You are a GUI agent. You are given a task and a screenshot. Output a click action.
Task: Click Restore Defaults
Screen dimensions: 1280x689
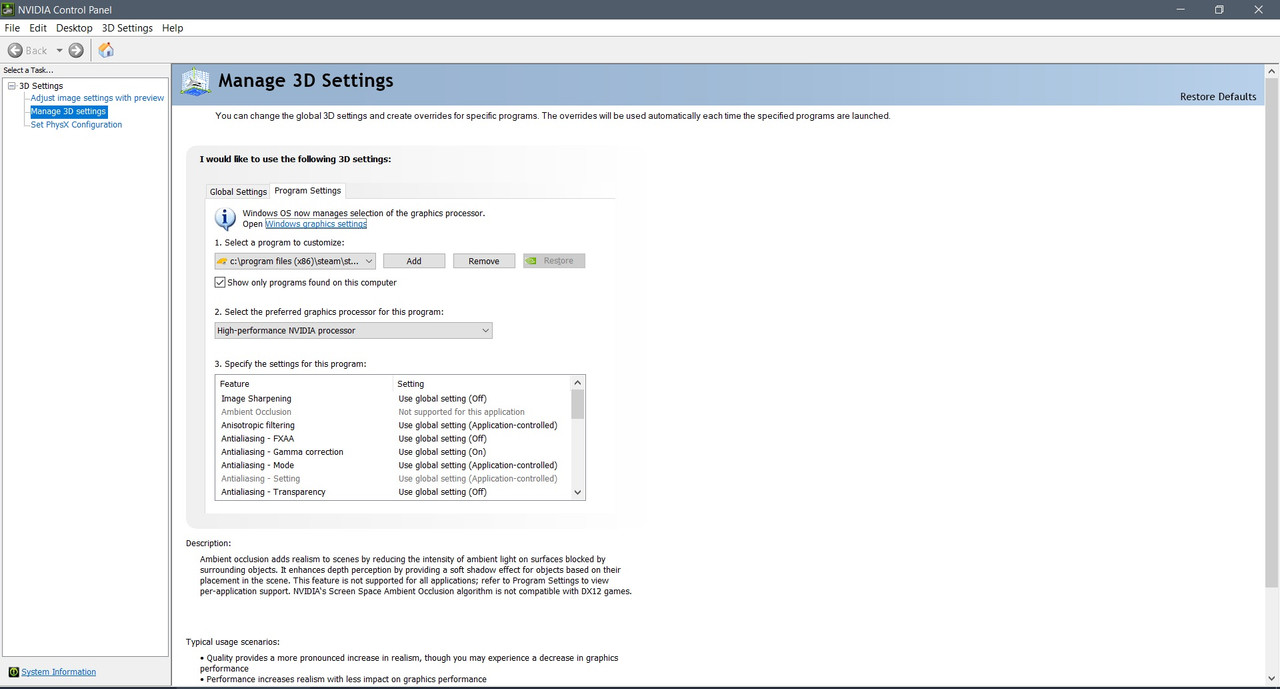tap(1218, 97)
